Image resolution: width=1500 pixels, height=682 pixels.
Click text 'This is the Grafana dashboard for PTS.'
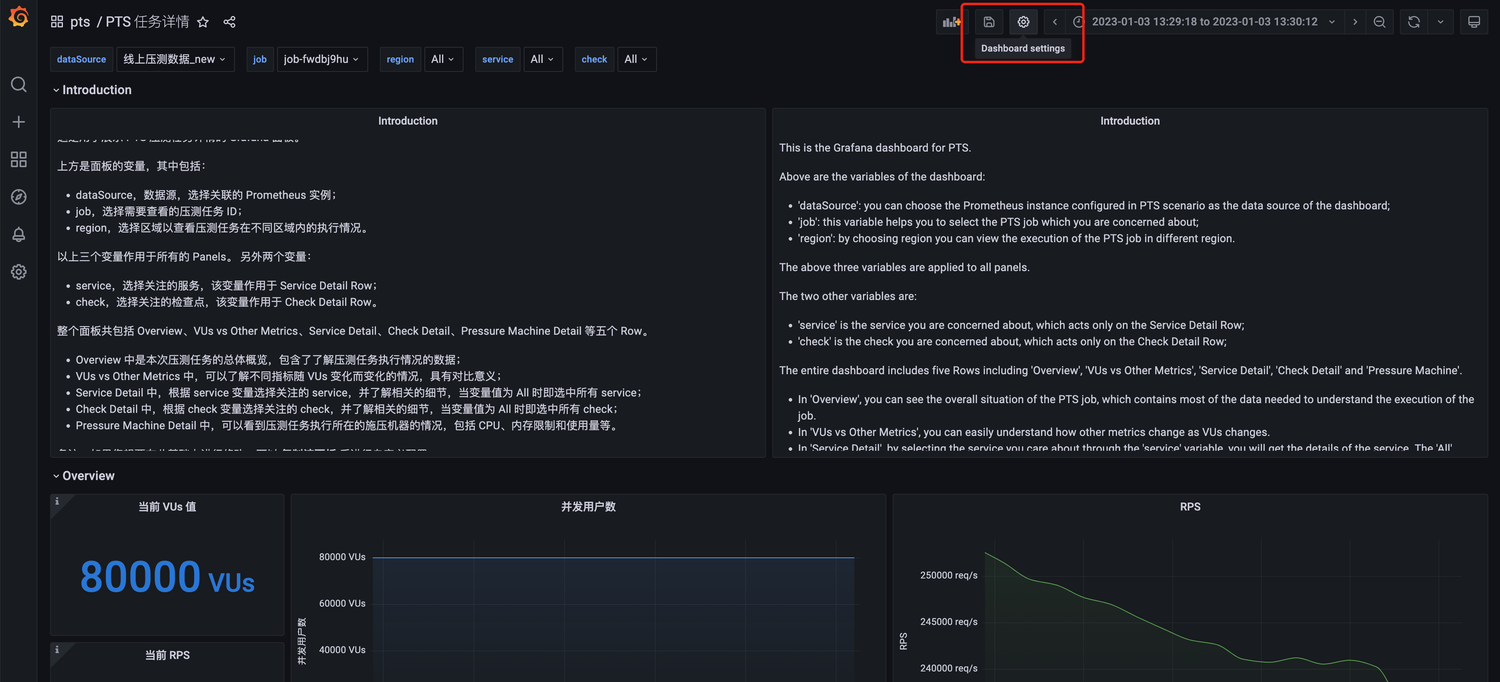[x=875, y=148]
